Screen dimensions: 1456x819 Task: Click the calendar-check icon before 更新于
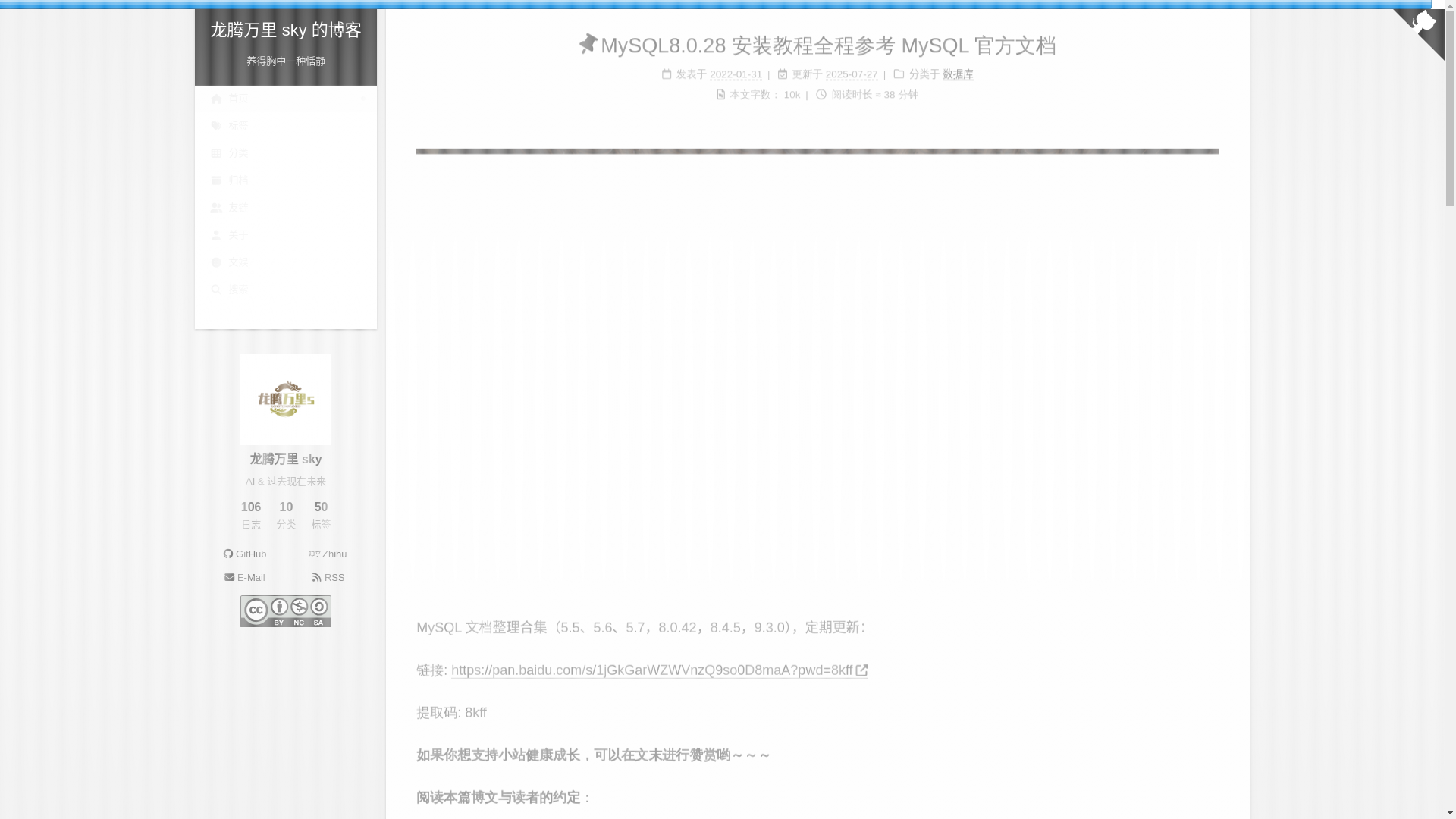click(x=783, y=74)
